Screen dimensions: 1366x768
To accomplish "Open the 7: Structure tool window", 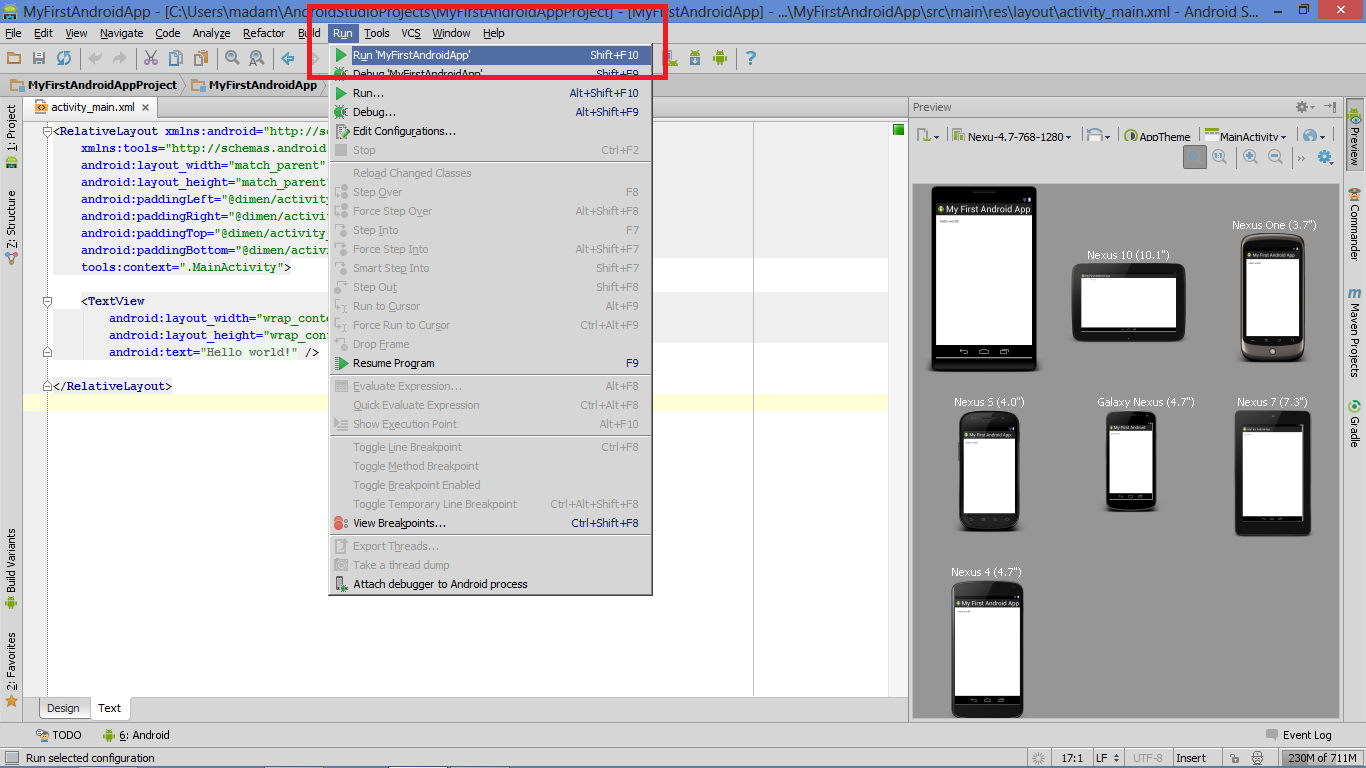I will tap(11, 227).
